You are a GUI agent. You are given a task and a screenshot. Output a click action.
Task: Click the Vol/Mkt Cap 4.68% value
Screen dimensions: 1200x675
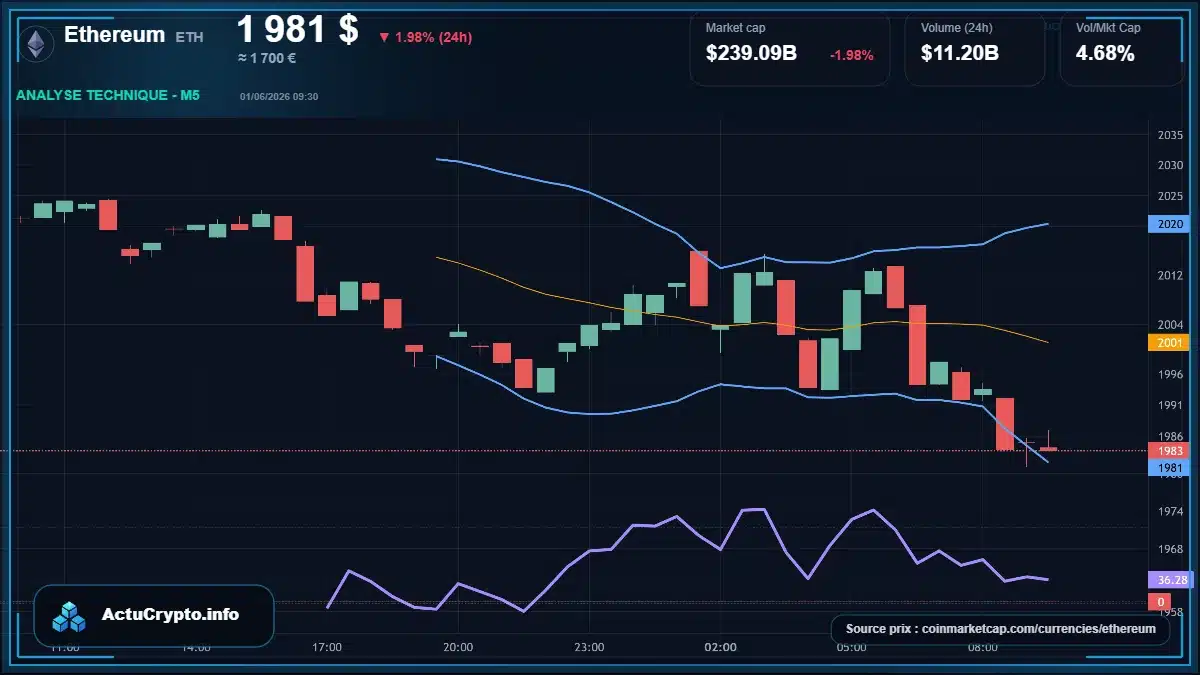1105,53
